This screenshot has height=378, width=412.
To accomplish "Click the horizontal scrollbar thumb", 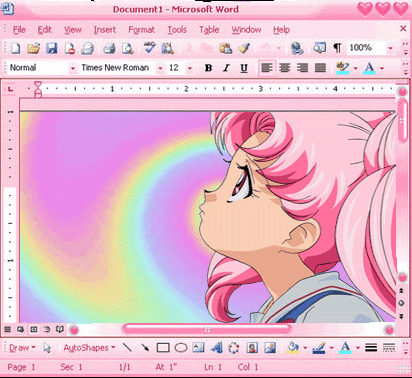I will coord(207,330).
